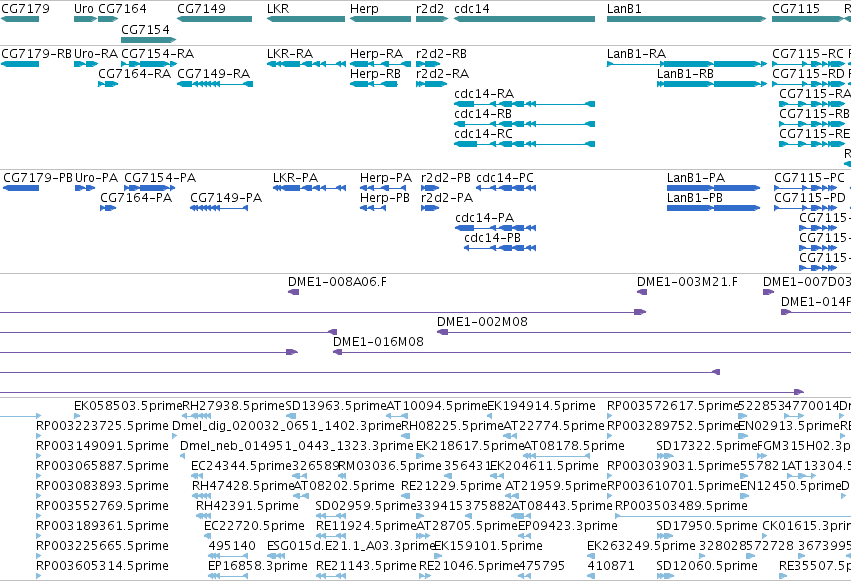Open protein cdc14-PA label
Viewport: 851px width, 581px height.
pos(485,218)
